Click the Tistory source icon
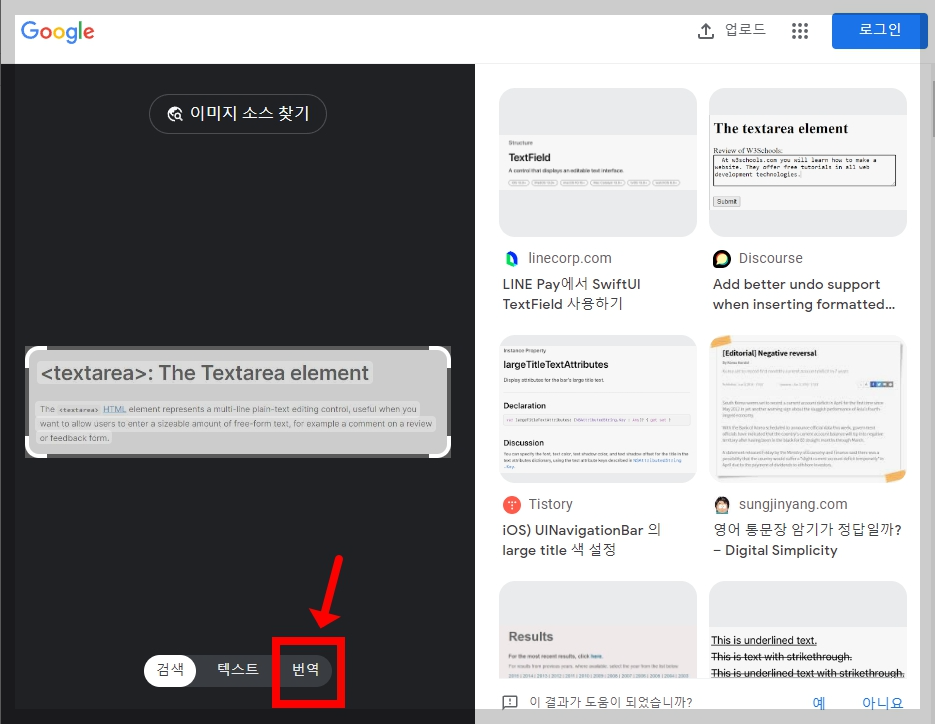This screenshot has height=724, width=935. point(512,504)
